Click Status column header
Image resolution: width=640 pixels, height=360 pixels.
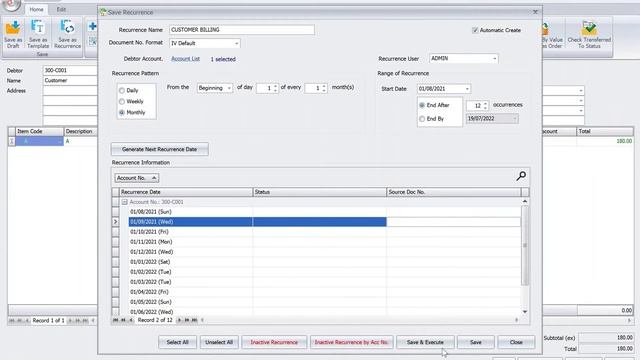320,192
